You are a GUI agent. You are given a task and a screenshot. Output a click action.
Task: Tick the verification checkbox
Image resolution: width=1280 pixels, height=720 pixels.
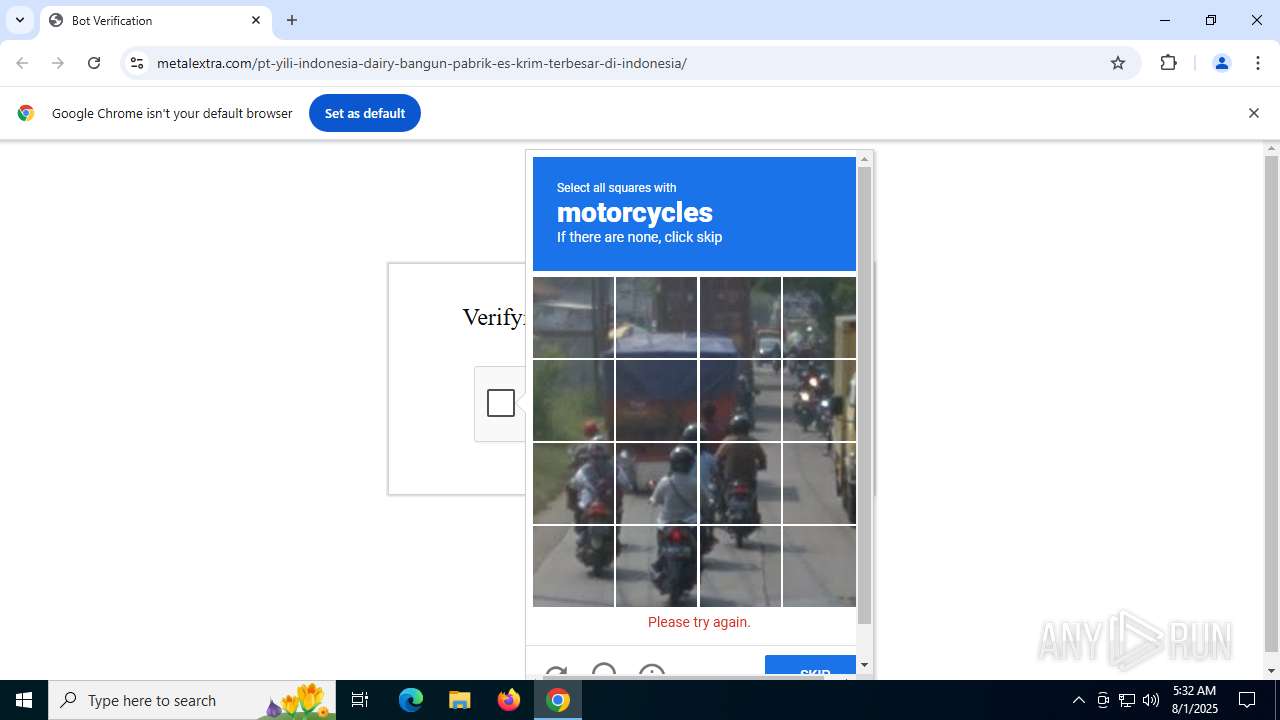[x=501, y=403]
